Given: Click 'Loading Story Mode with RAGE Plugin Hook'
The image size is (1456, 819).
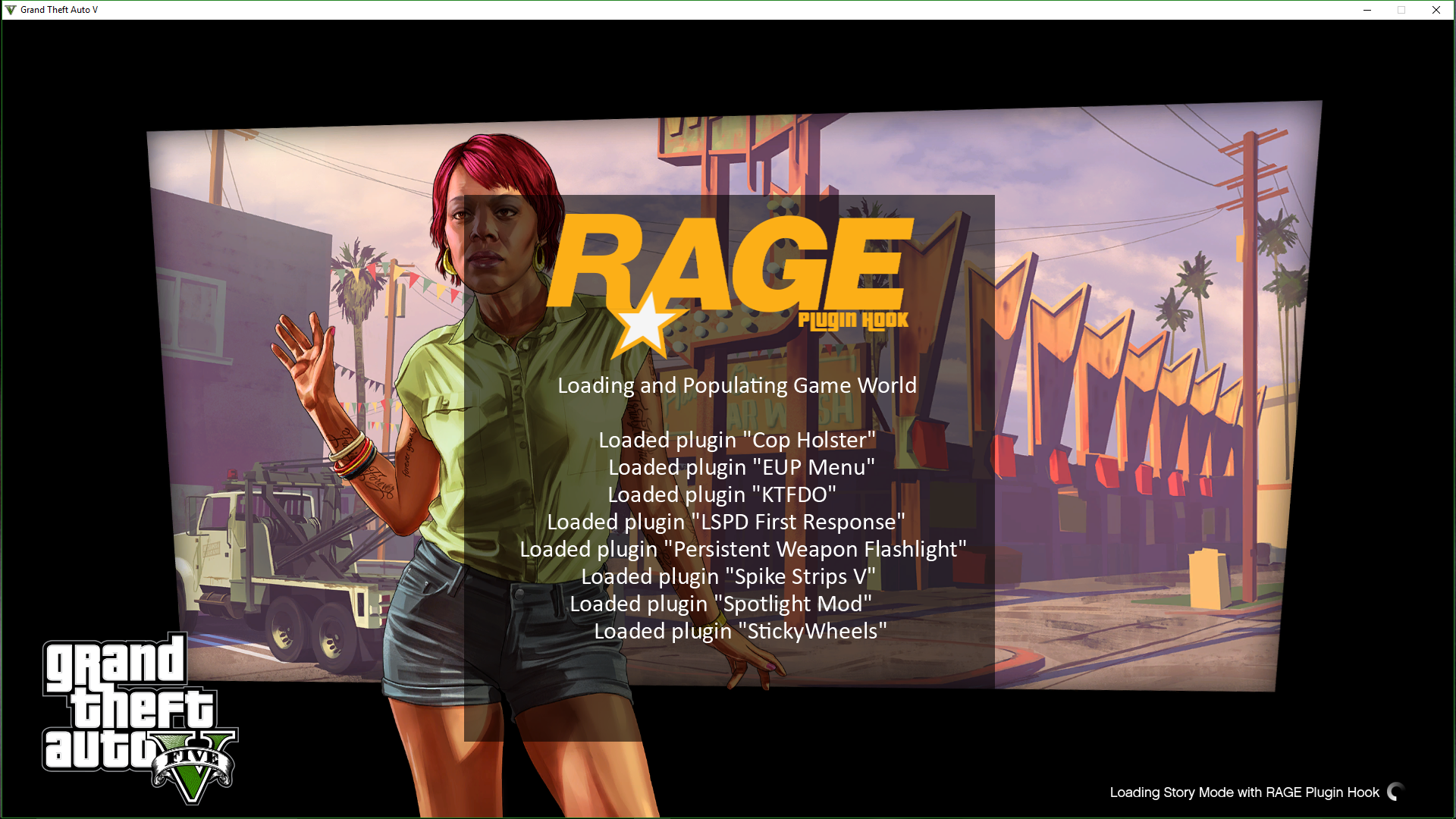Looking at the screenshot, I should click(1244, 792).
